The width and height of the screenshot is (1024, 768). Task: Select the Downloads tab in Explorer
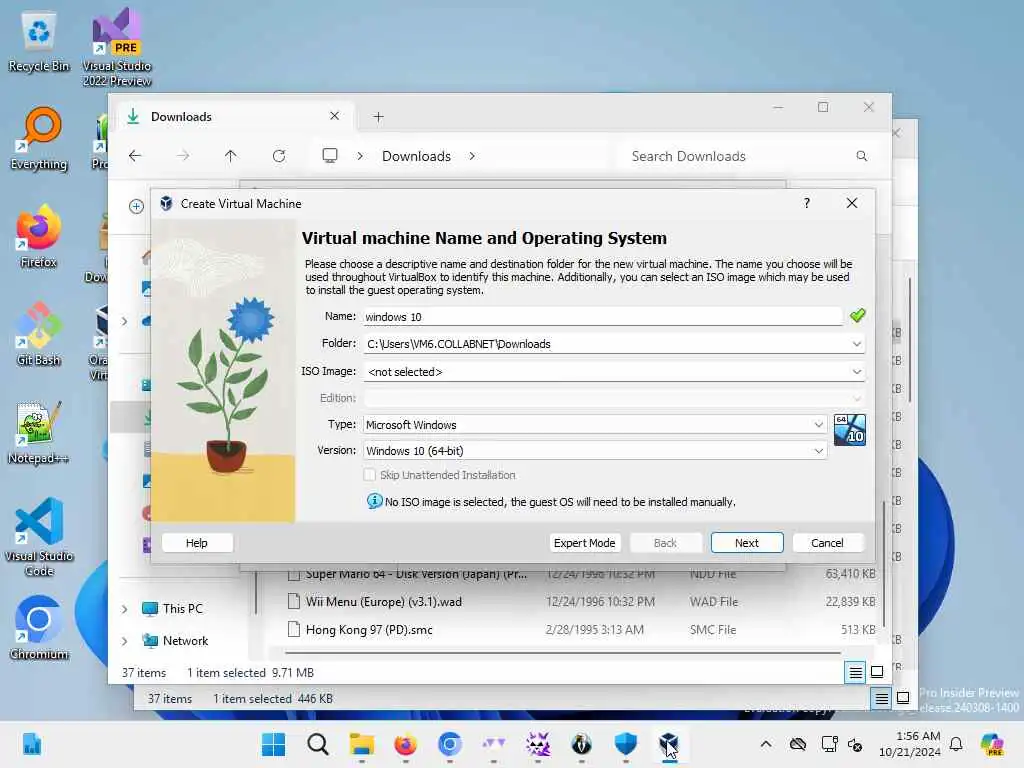[x=235, y=117]
